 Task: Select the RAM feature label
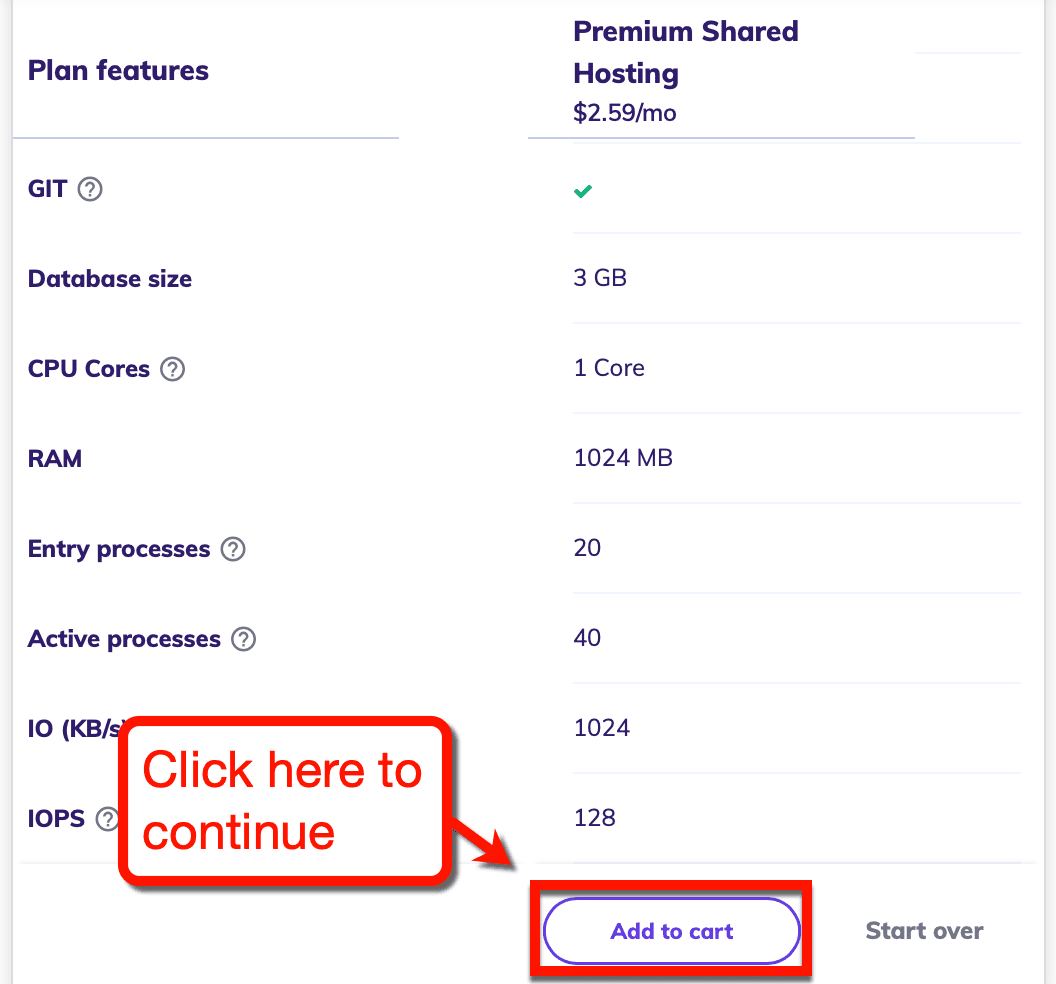coord(55,458)
